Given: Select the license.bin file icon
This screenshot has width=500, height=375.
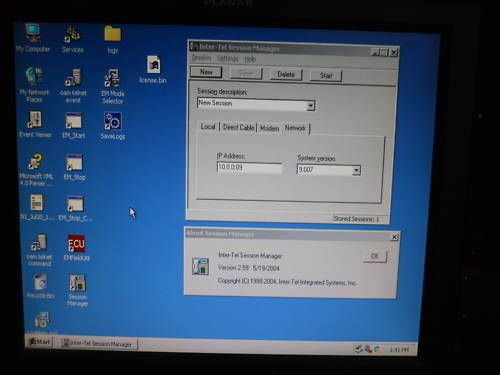Looking at the screenshot, I should [x=153, y=69].
